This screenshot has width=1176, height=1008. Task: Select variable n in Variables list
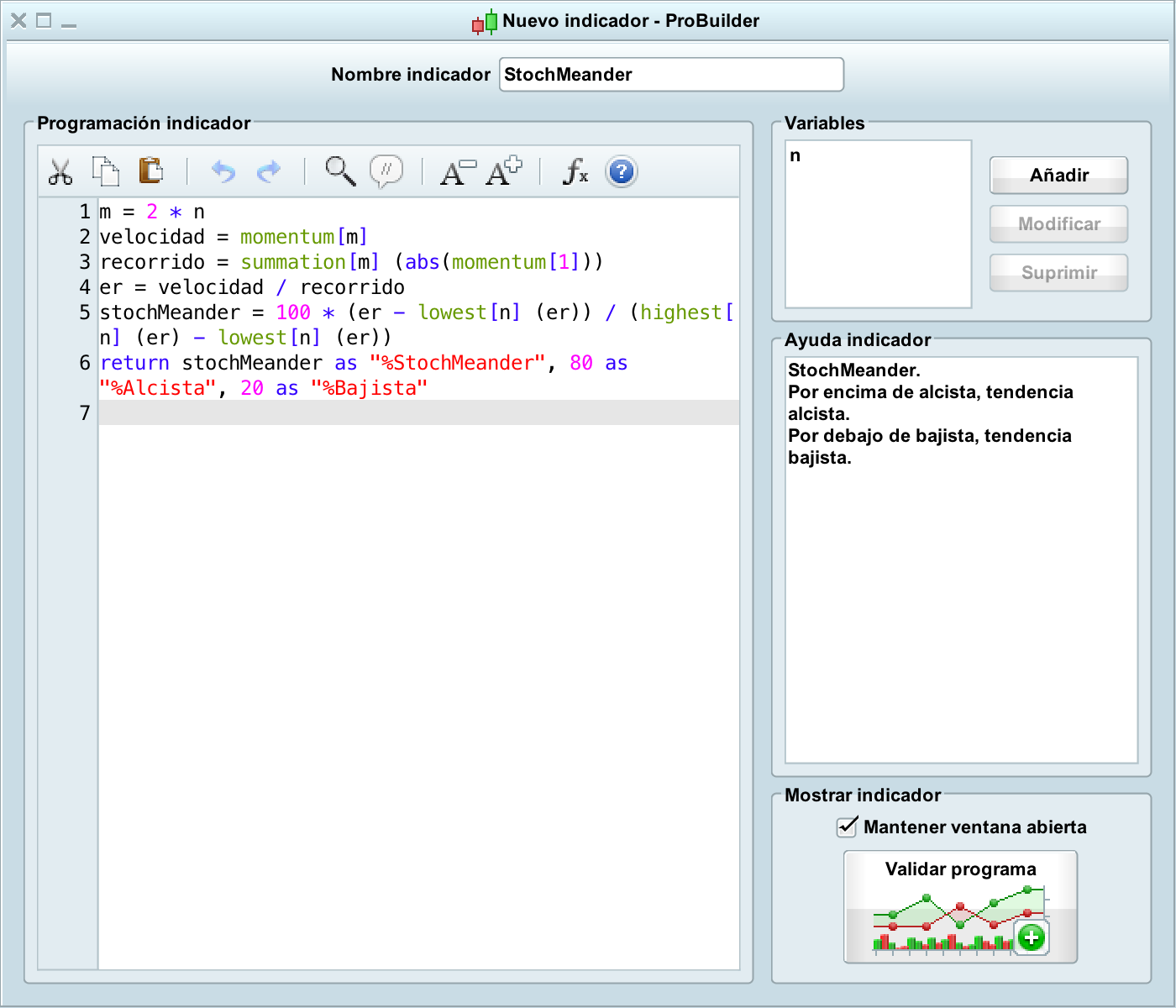[795, 156]
